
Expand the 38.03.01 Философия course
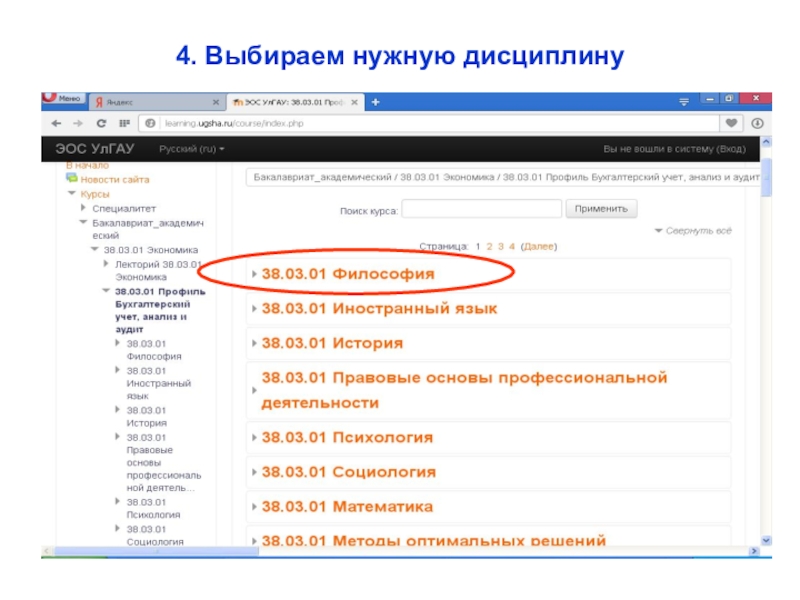pyautogui.click(x=348, y=272)
